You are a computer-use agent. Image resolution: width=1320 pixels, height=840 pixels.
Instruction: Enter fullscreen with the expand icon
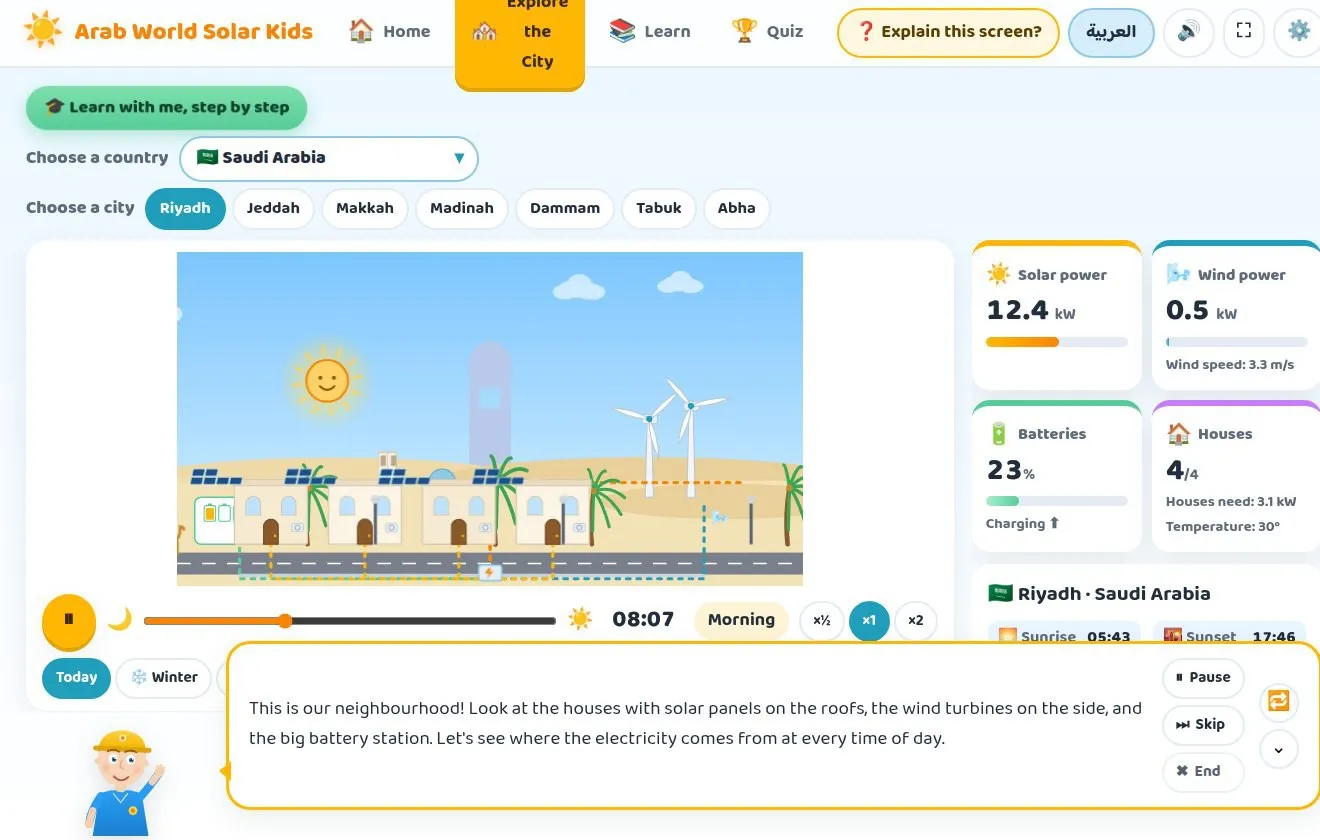click(x=1244, y=31)
